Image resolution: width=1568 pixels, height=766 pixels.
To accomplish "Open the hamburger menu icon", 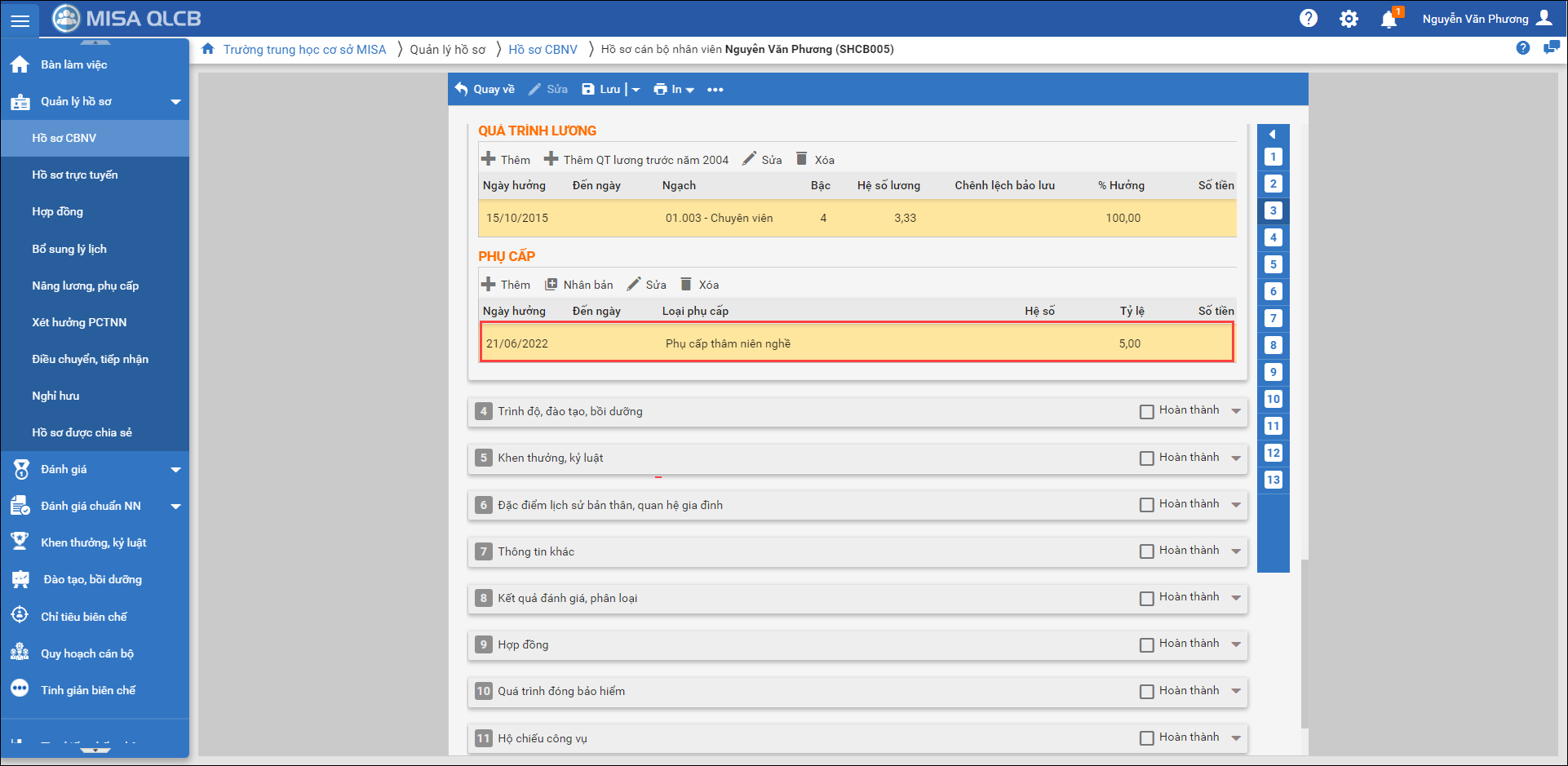I will 20,20.
